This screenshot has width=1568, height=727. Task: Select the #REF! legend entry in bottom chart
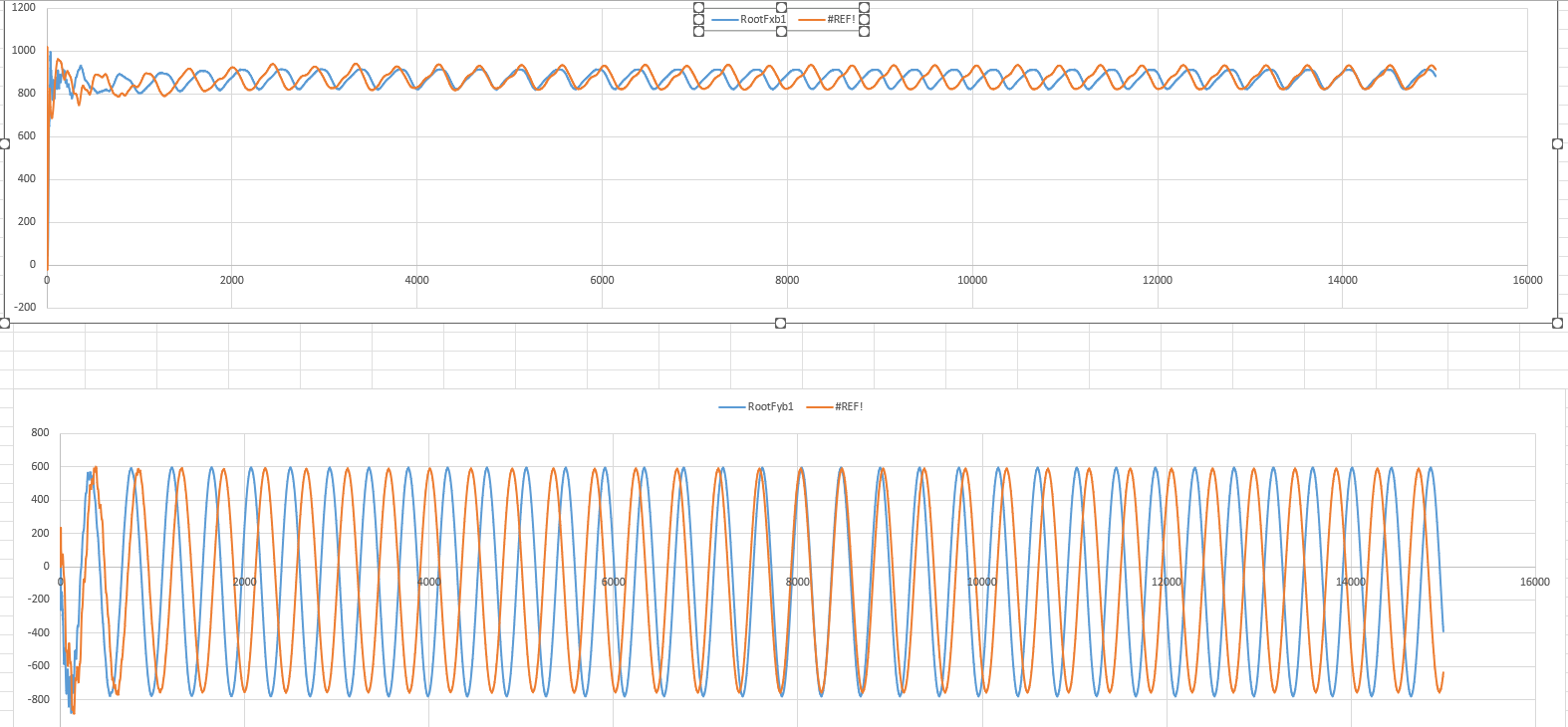835,406
